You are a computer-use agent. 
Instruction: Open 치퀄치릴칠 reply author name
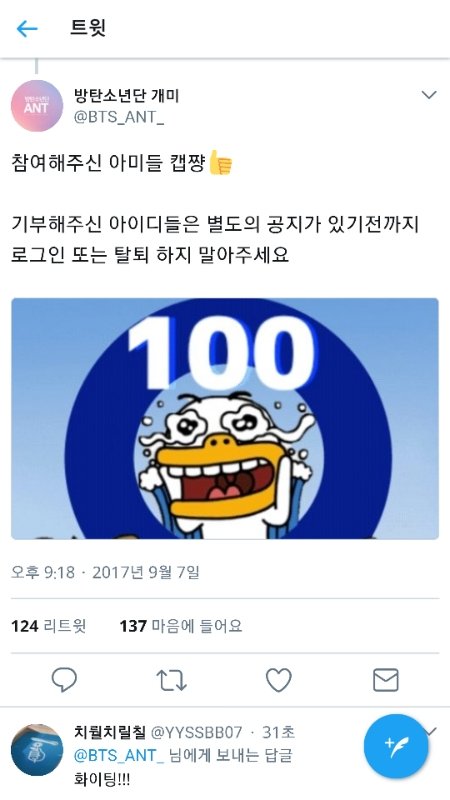tap(110, 732)
